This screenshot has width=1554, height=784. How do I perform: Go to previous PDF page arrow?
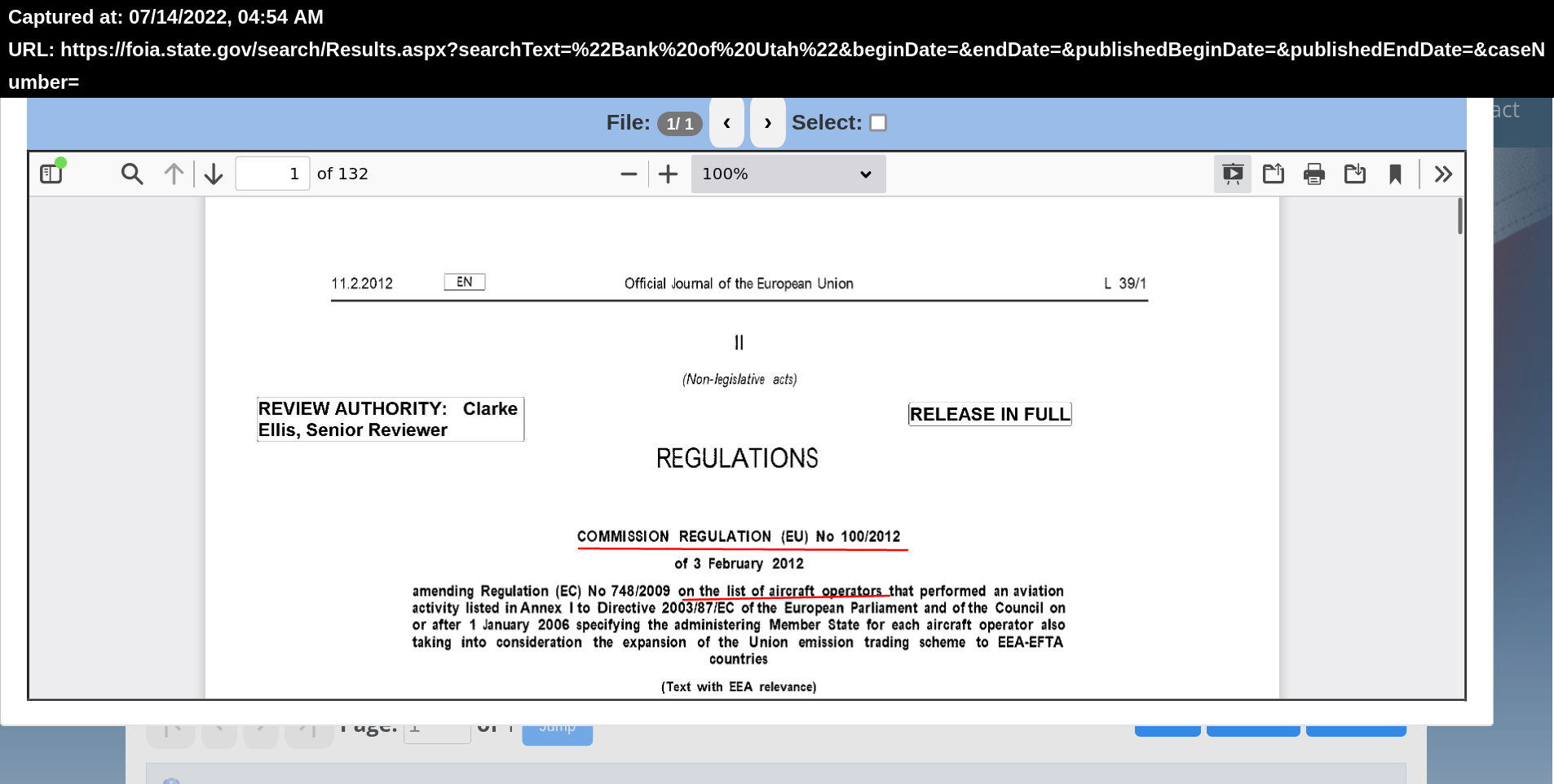pyautogui.click(x=174, y=174)
